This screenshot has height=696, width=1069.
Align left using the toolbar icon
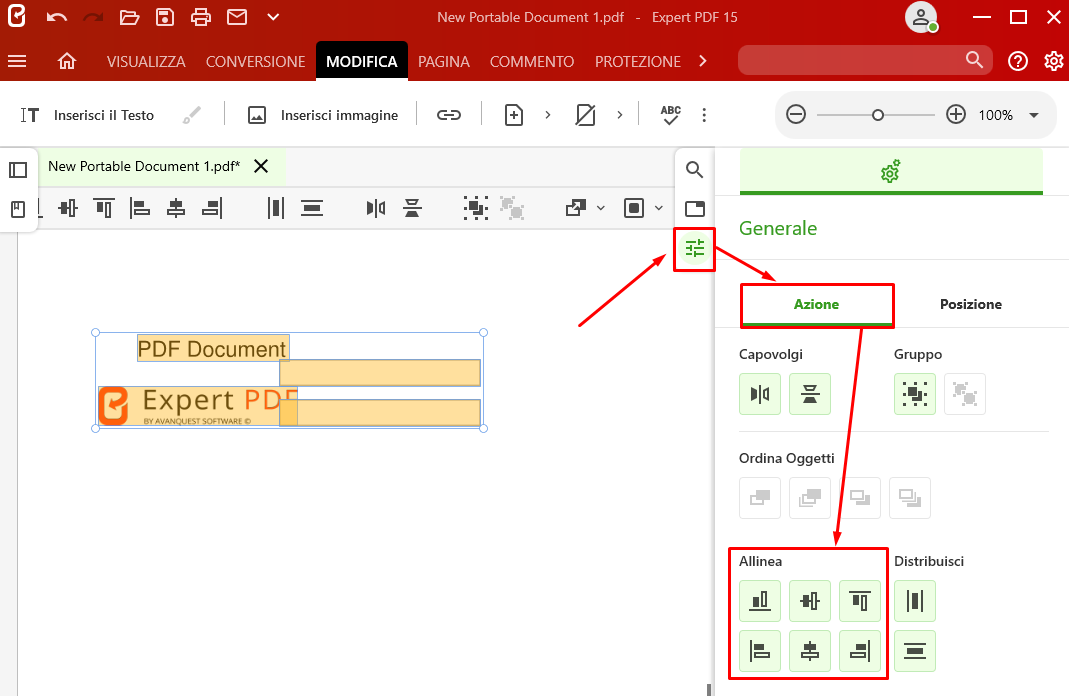pos(140,208)
